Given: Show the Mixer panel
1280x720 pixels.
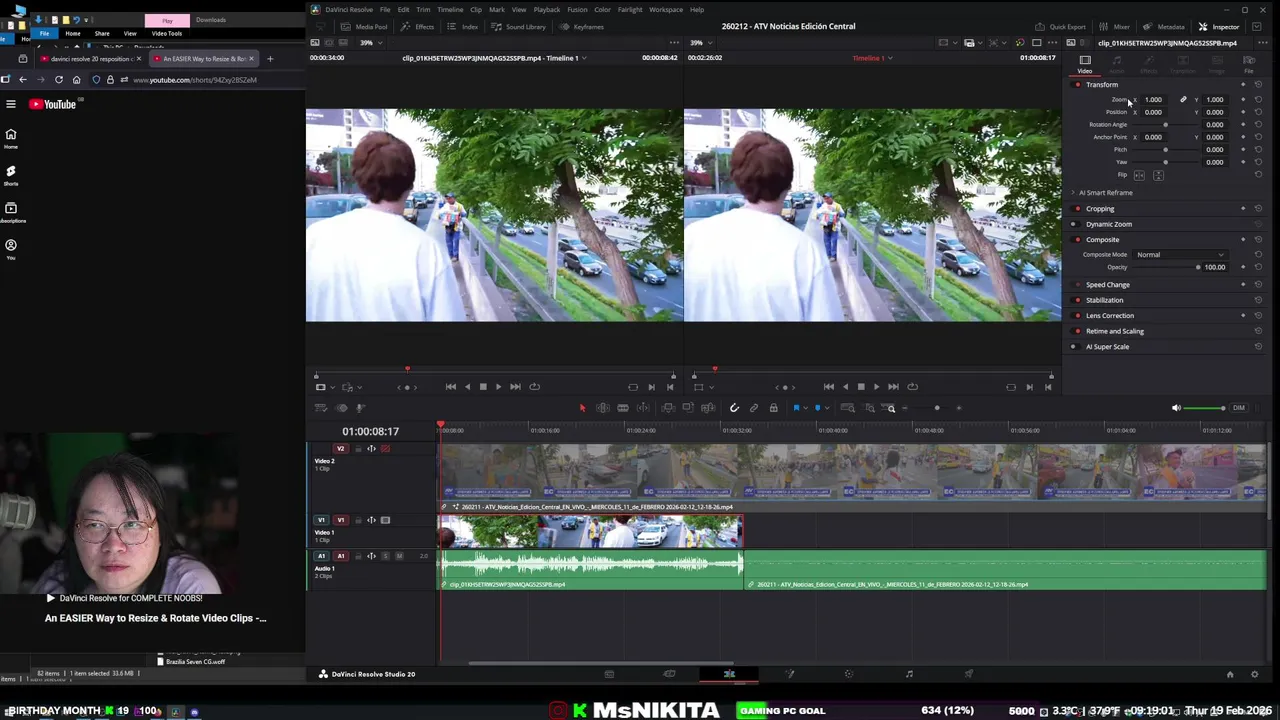Looking at the screenshot, I should click(x=1115, y=27).
